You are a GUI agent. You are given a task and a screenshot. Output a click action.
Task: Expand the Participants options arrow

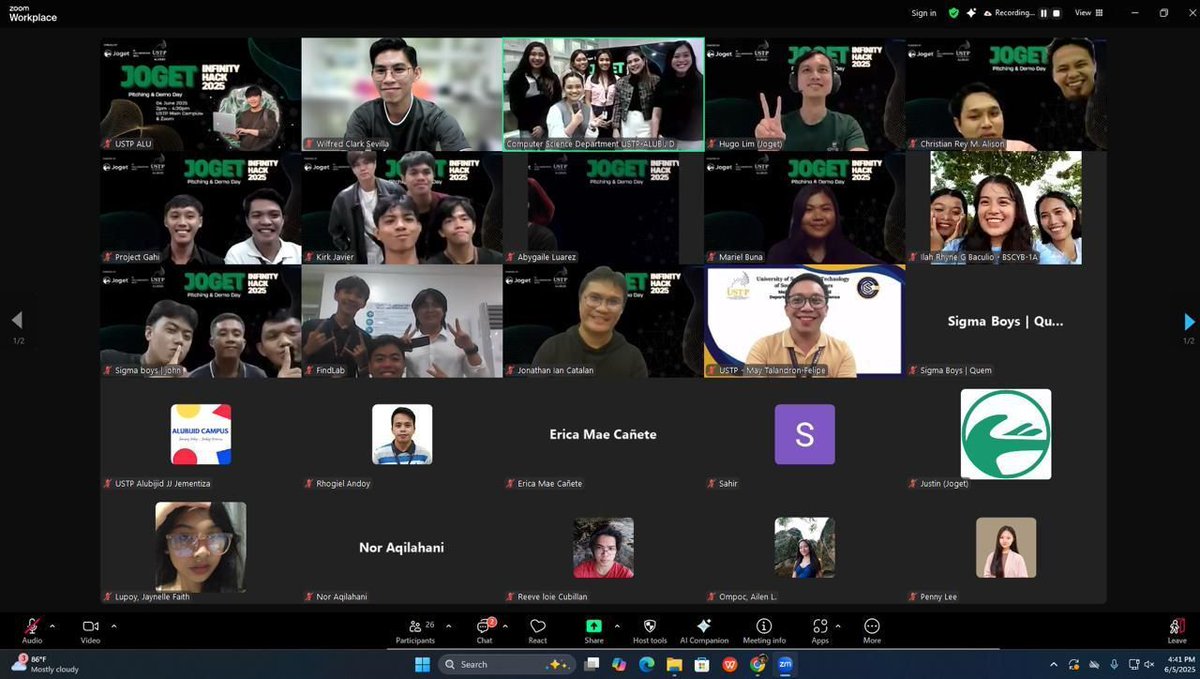pos(448,626)
